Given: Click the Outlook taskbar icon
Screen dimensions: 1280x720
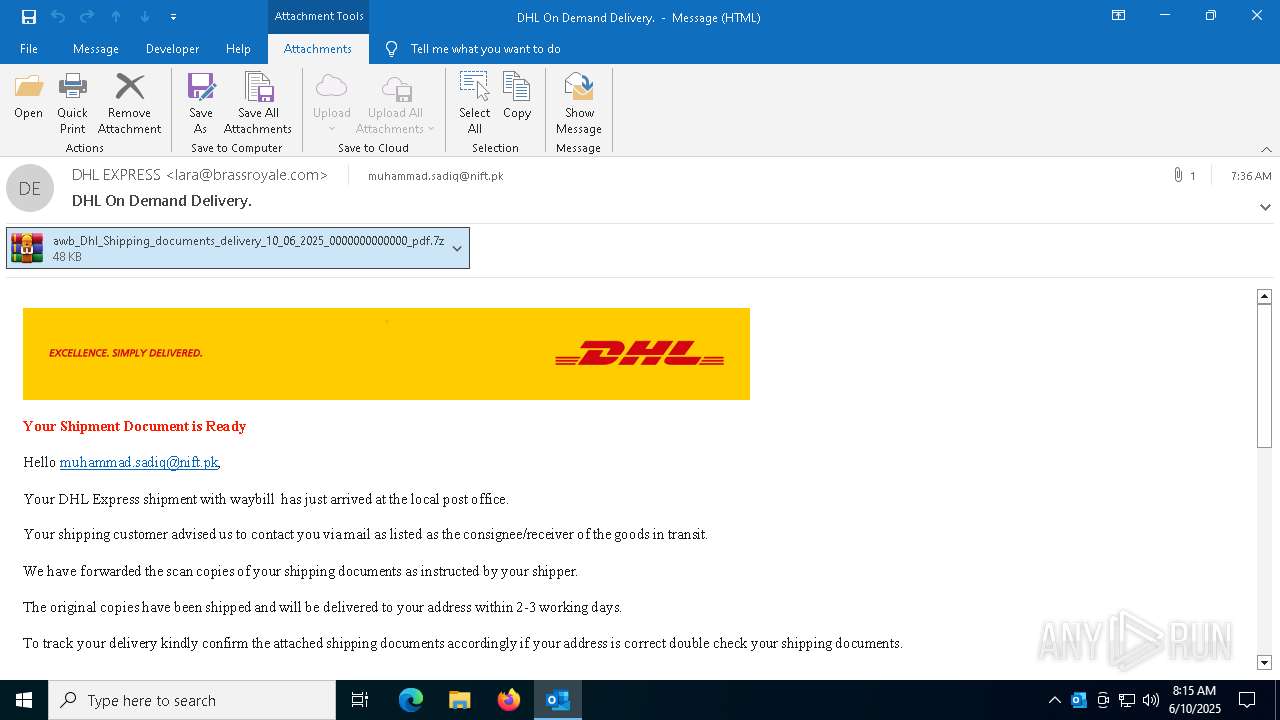Looking at the screenshot, I should (557, 700).
